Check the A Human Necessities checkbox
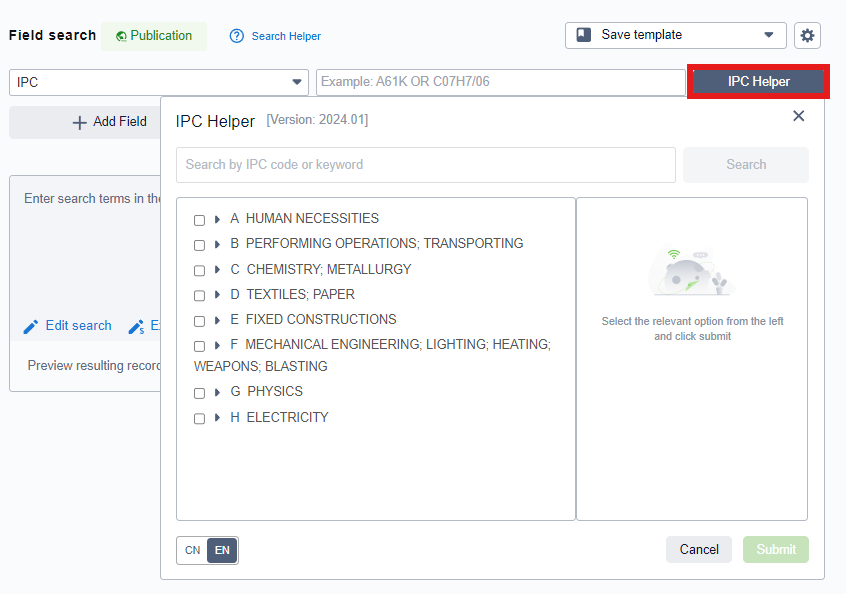846x594 pixels. pyautogui.click(x=200, y=220)
